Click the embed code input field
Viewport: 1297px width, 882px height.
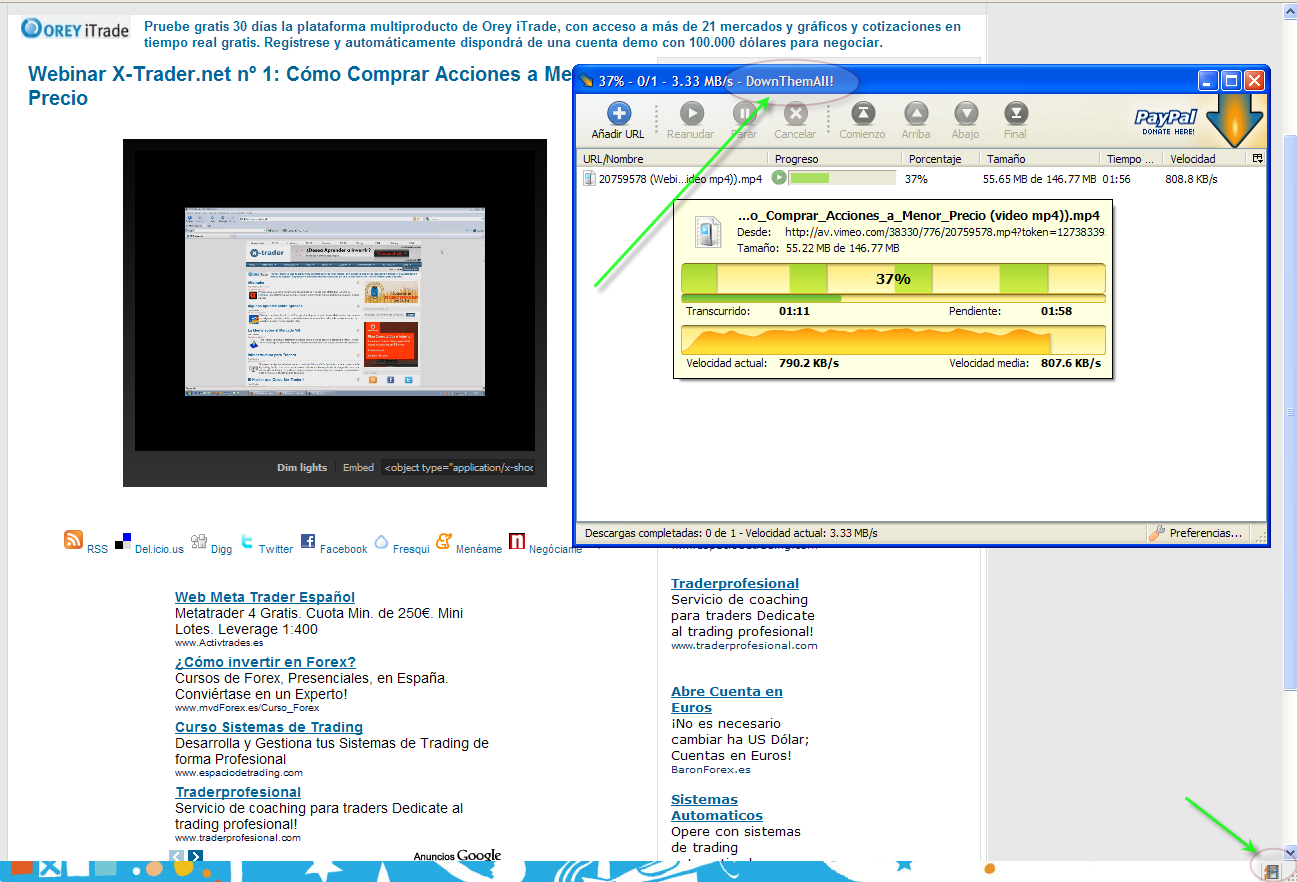pyautogui.click(x=458, y=467)
